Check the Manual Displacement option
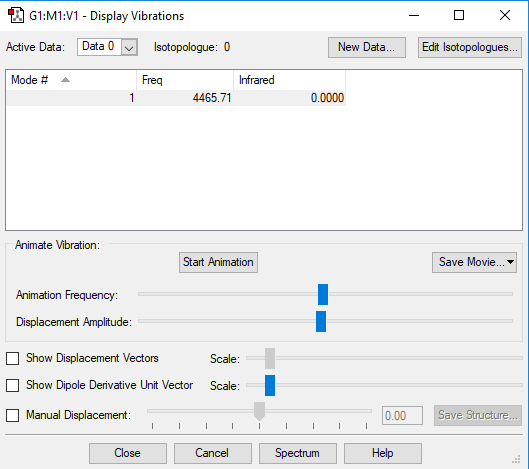Screen dimensions: 529x469 click(12, 415)
